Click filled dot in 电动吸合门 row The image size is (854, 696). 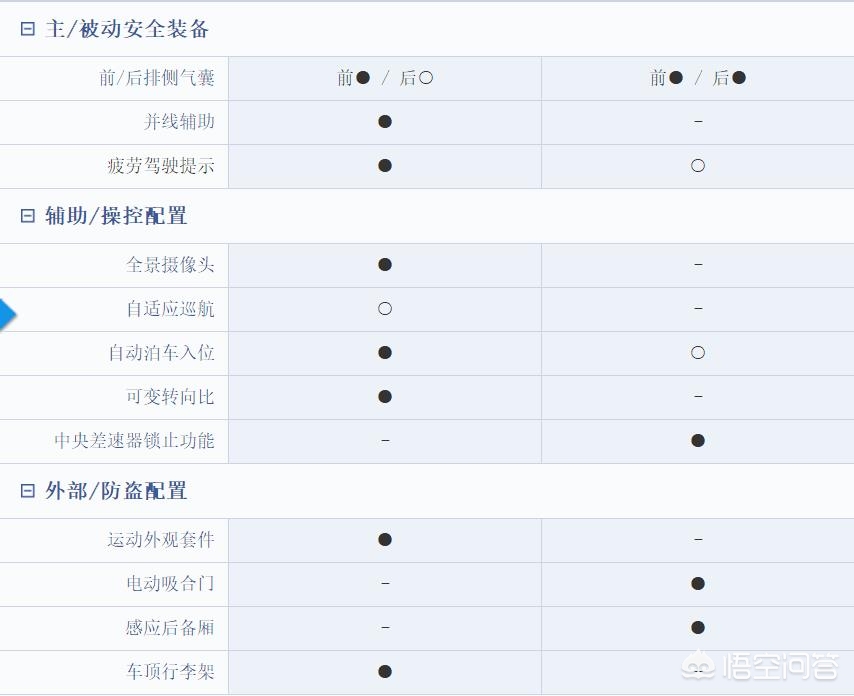tap(698, 584)
